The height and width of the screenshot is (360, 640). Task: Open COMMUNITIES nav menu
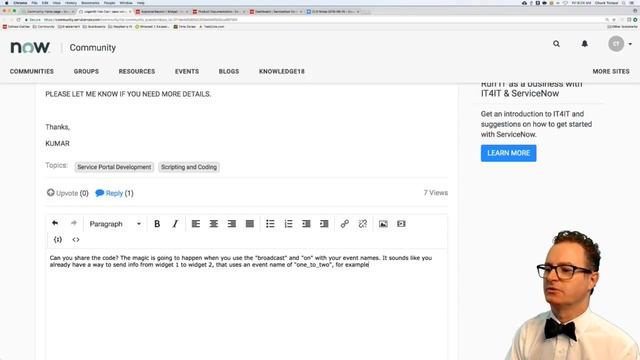tap(32, 71)
